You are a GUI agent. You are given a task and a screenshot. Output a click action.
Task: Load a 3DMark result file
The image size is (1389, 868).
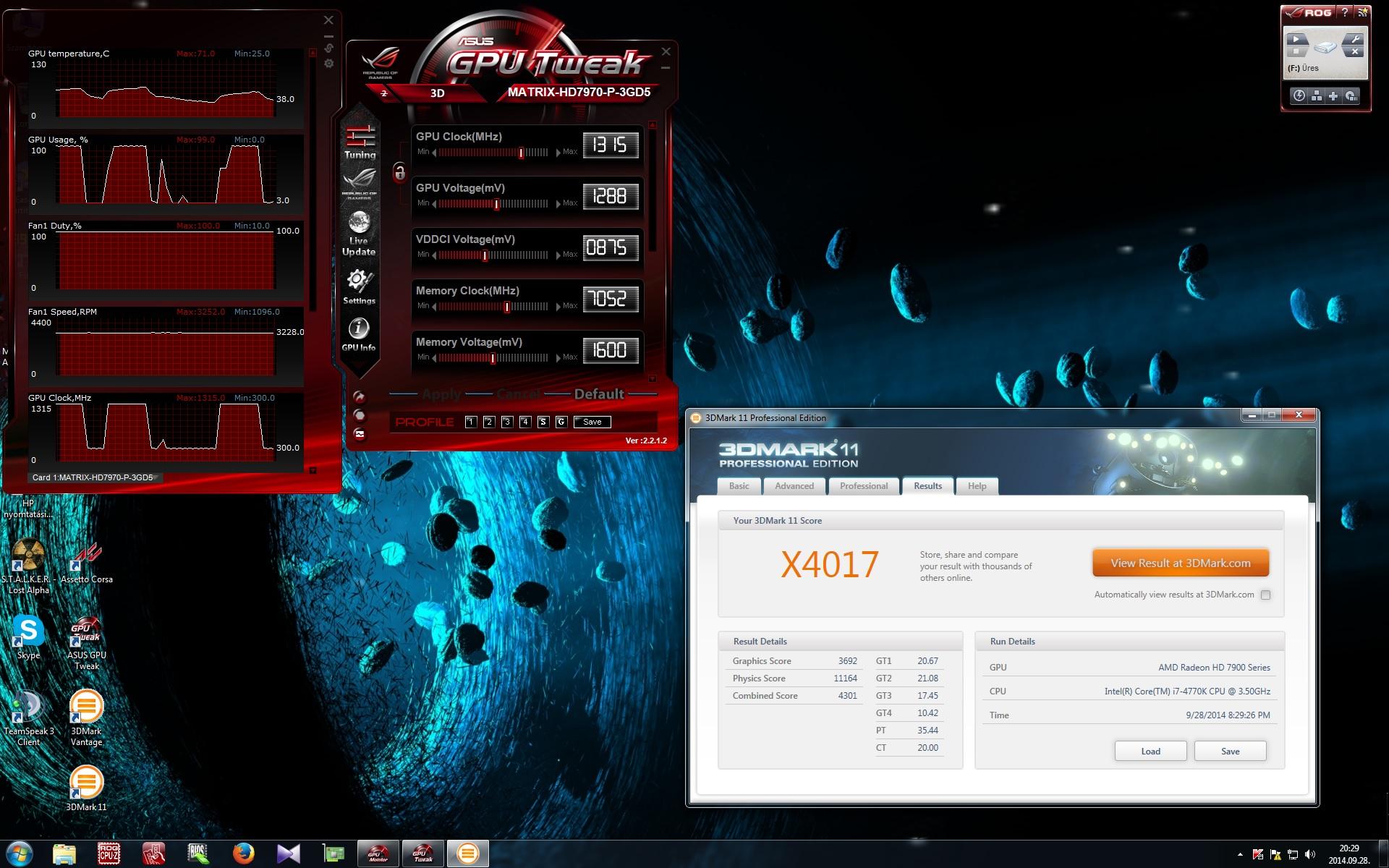(x=1150, y=751)
